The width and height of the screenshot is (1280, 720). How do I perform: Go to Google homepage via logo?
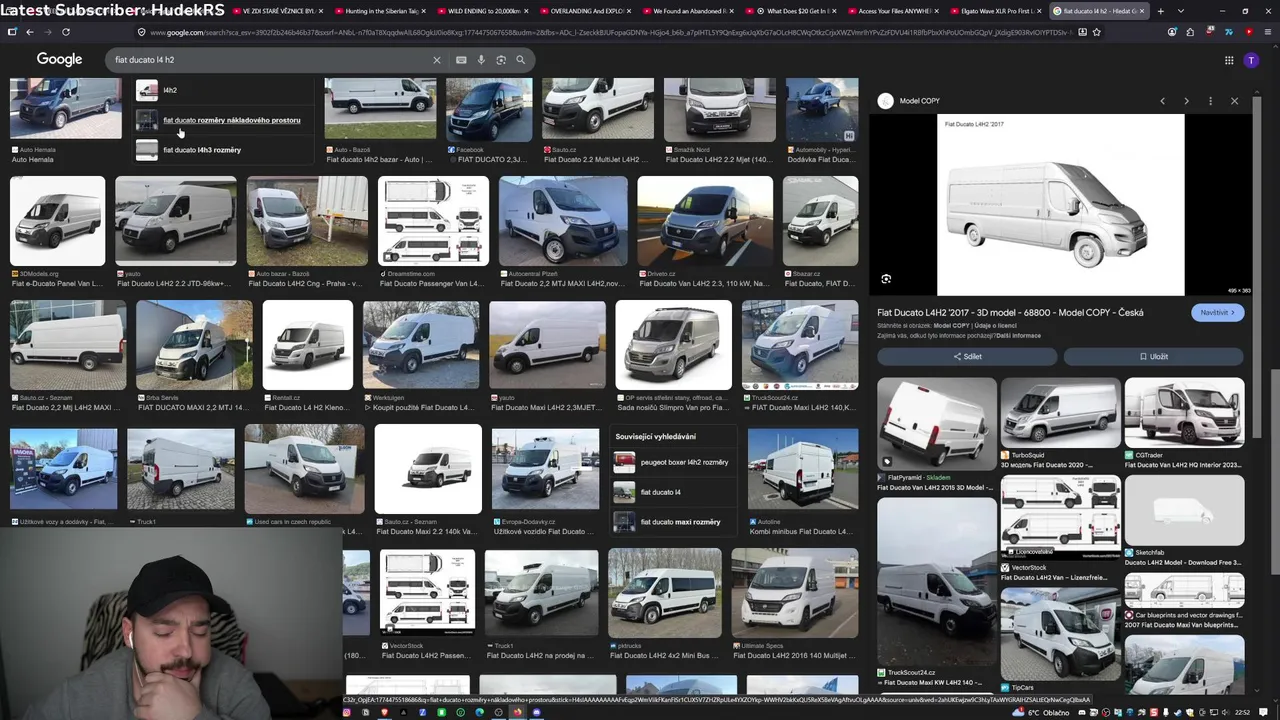coord(59,60)
